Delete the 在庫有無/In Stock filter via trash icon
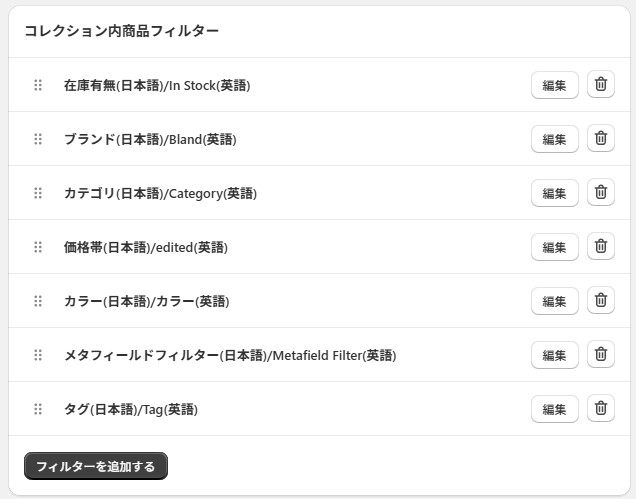The image size is (636, 499). [601, 84]
